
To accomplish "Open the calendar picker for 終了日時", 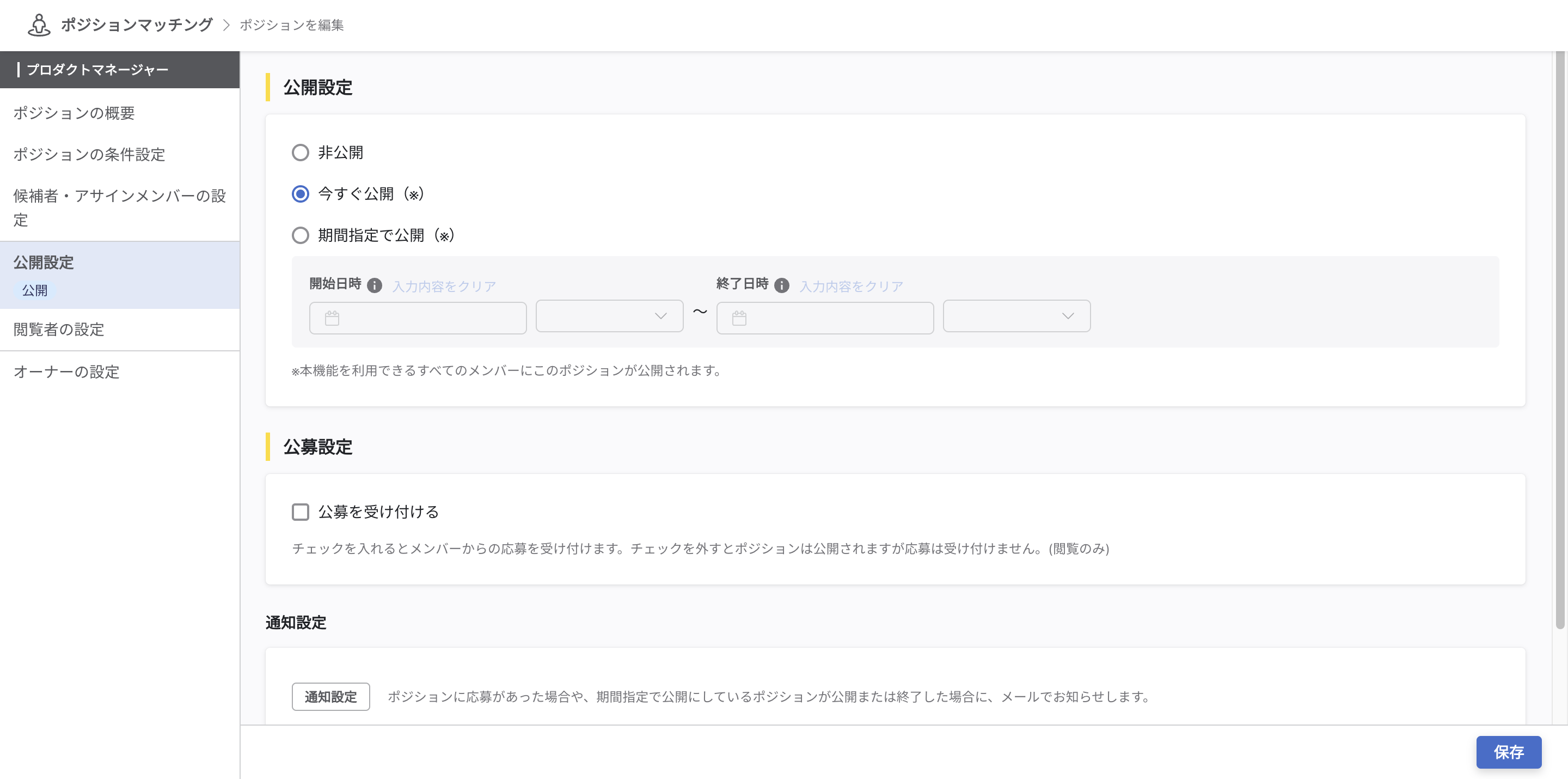I will (x=738, y=318).
